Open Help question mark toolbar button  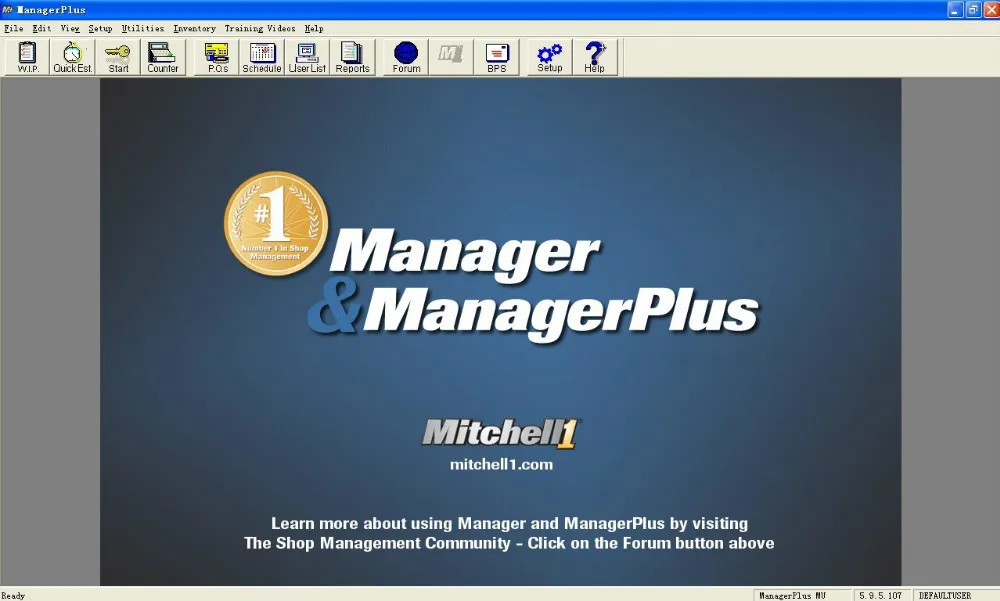tap(594, 57)
